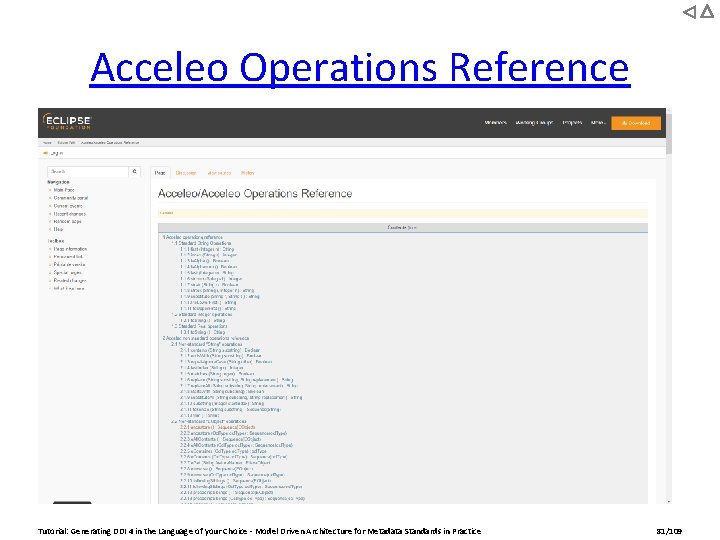This screenshot has width=720, height=540.
Task: Switch to the View source tab
Action: [x=219, y=173]
